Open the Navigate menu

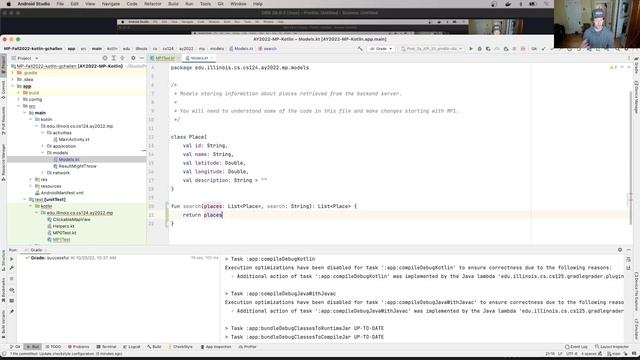click(x=111, y=4)
